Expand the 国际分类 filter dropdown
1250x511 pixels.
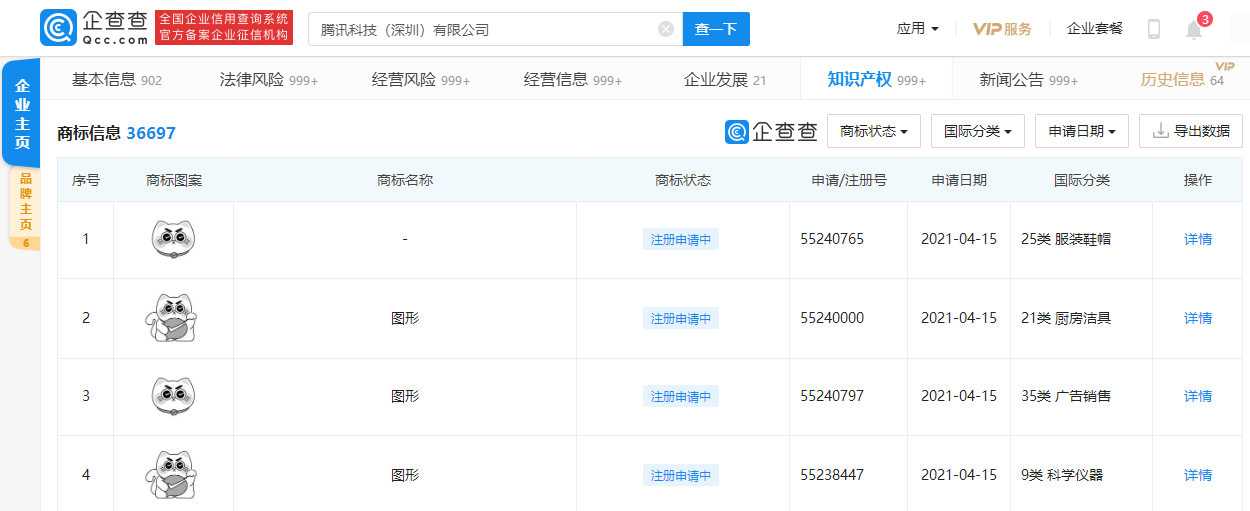click(977, 131)
